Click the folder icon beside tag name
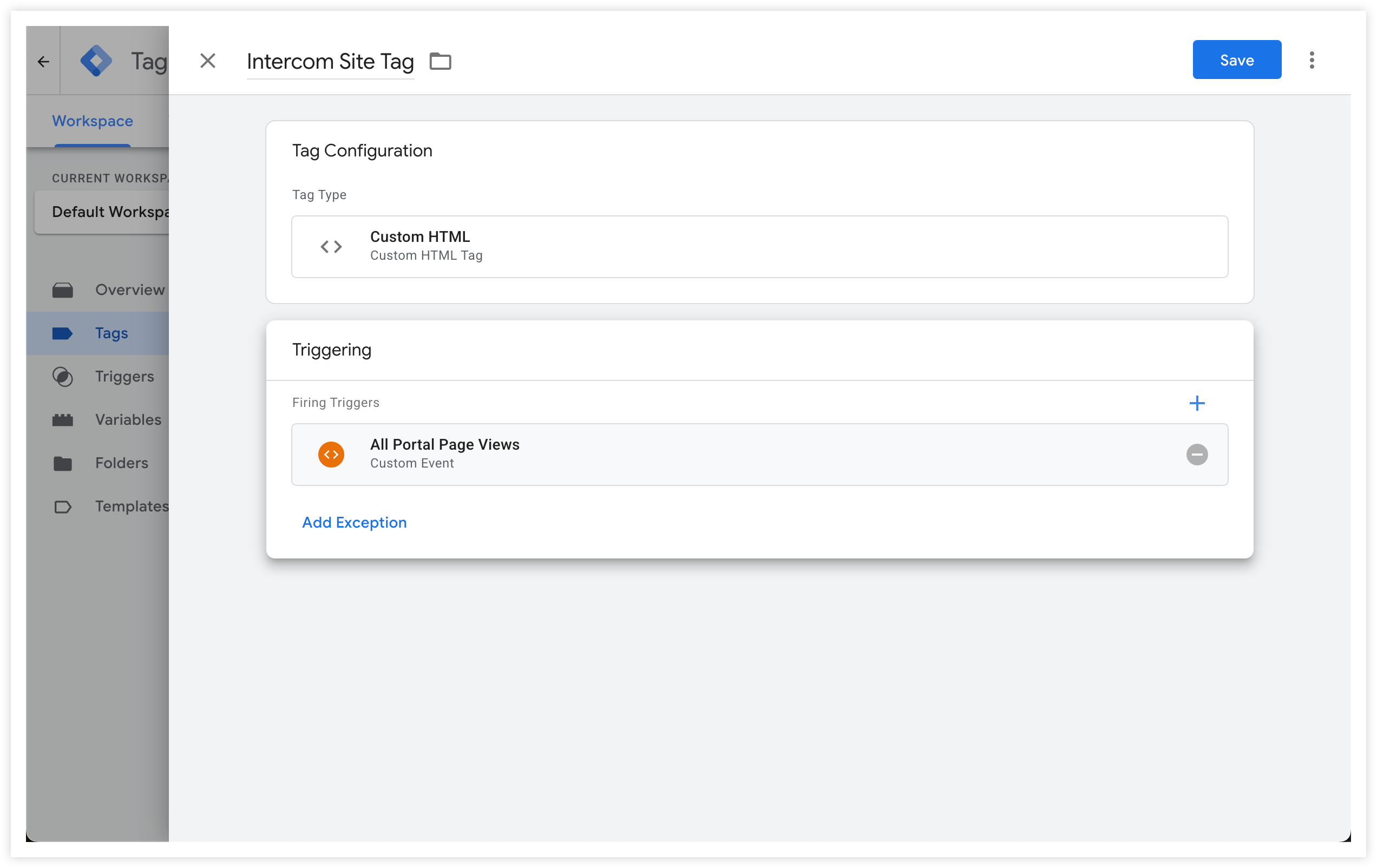This screenshot has height=868, width=1377. coord(440,61)
